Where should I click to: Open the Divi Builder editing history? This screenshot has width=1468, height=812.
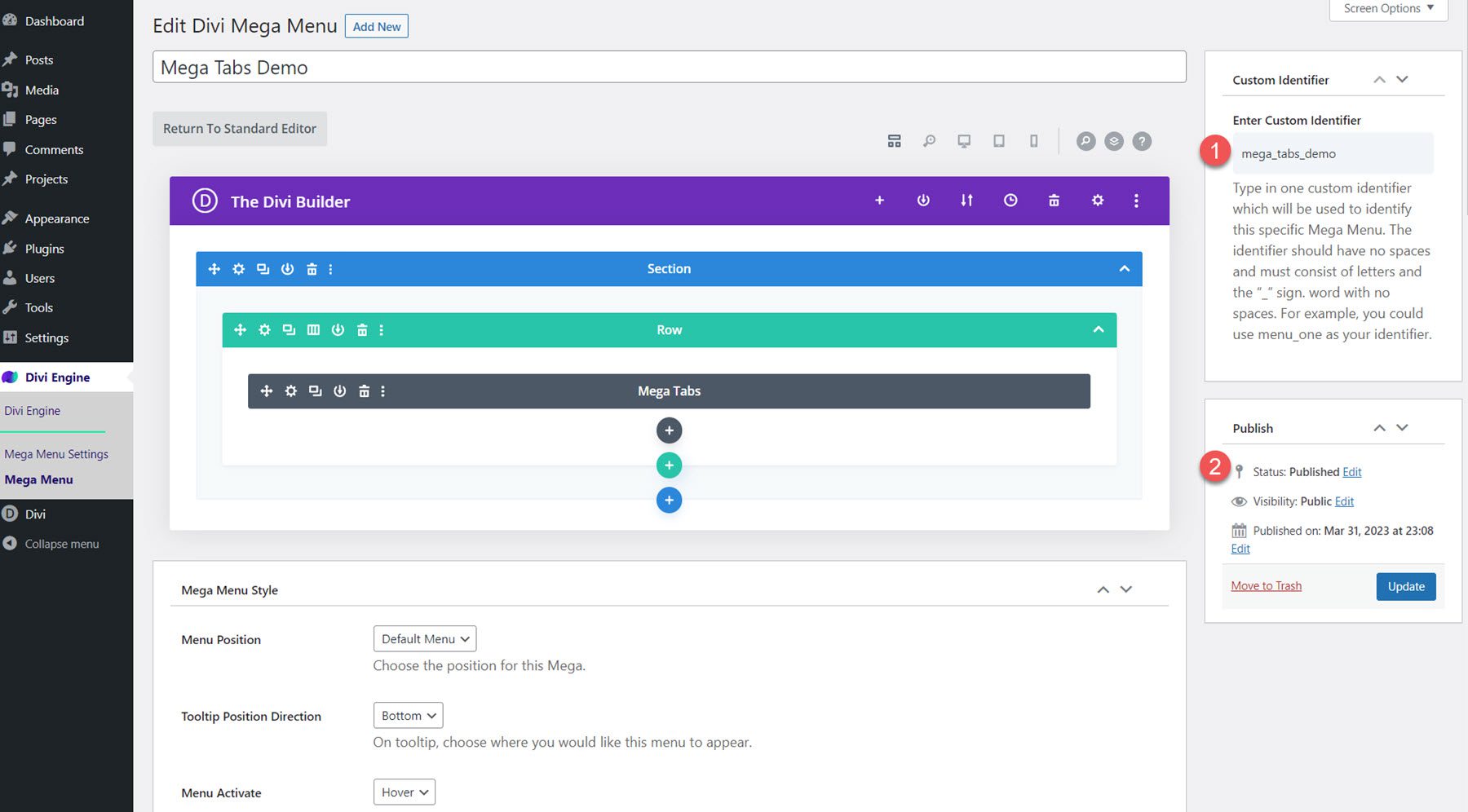(x=1010, y=200)
